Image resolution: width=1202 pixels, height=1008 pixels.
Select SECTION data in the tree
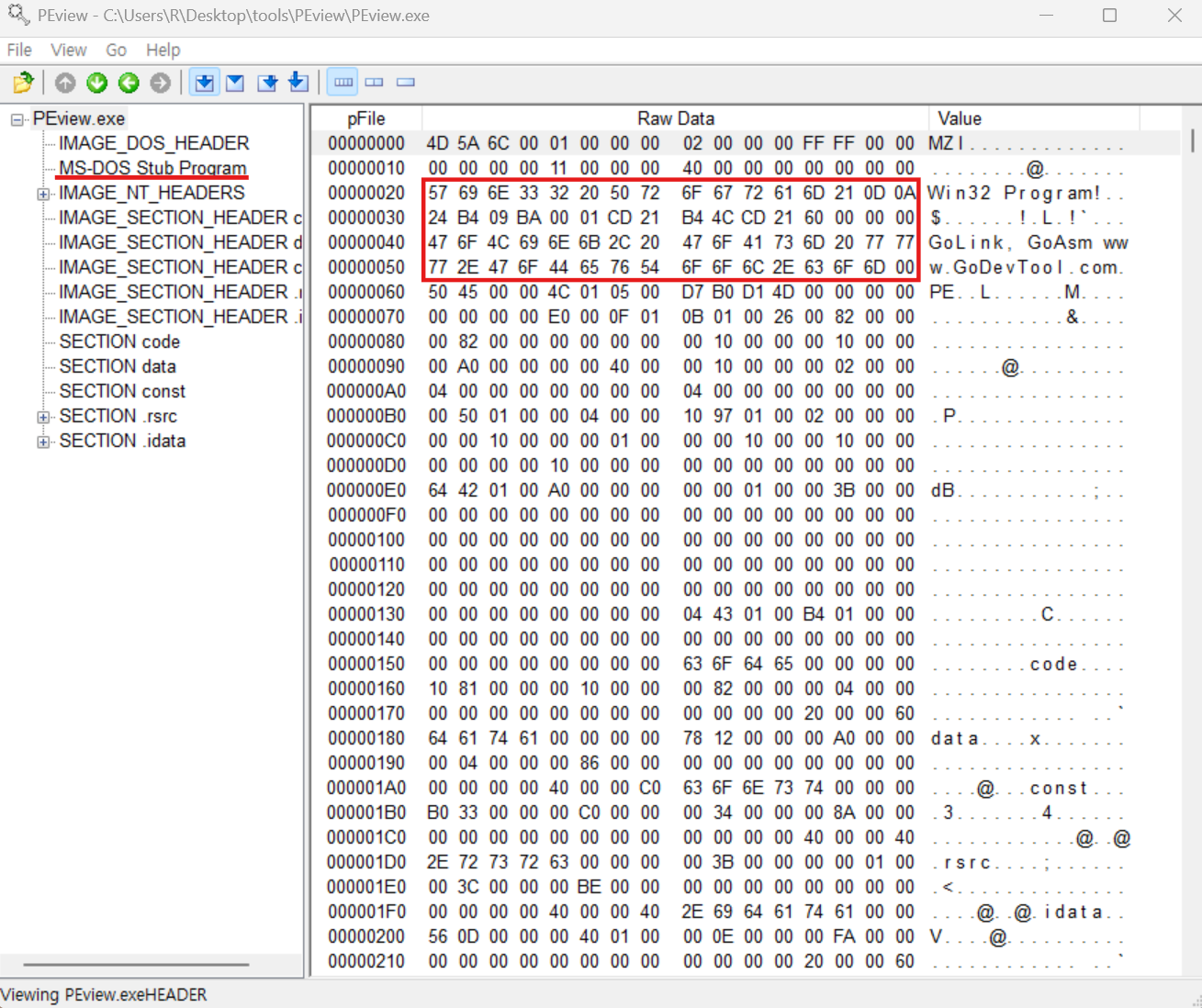(118, 366)
